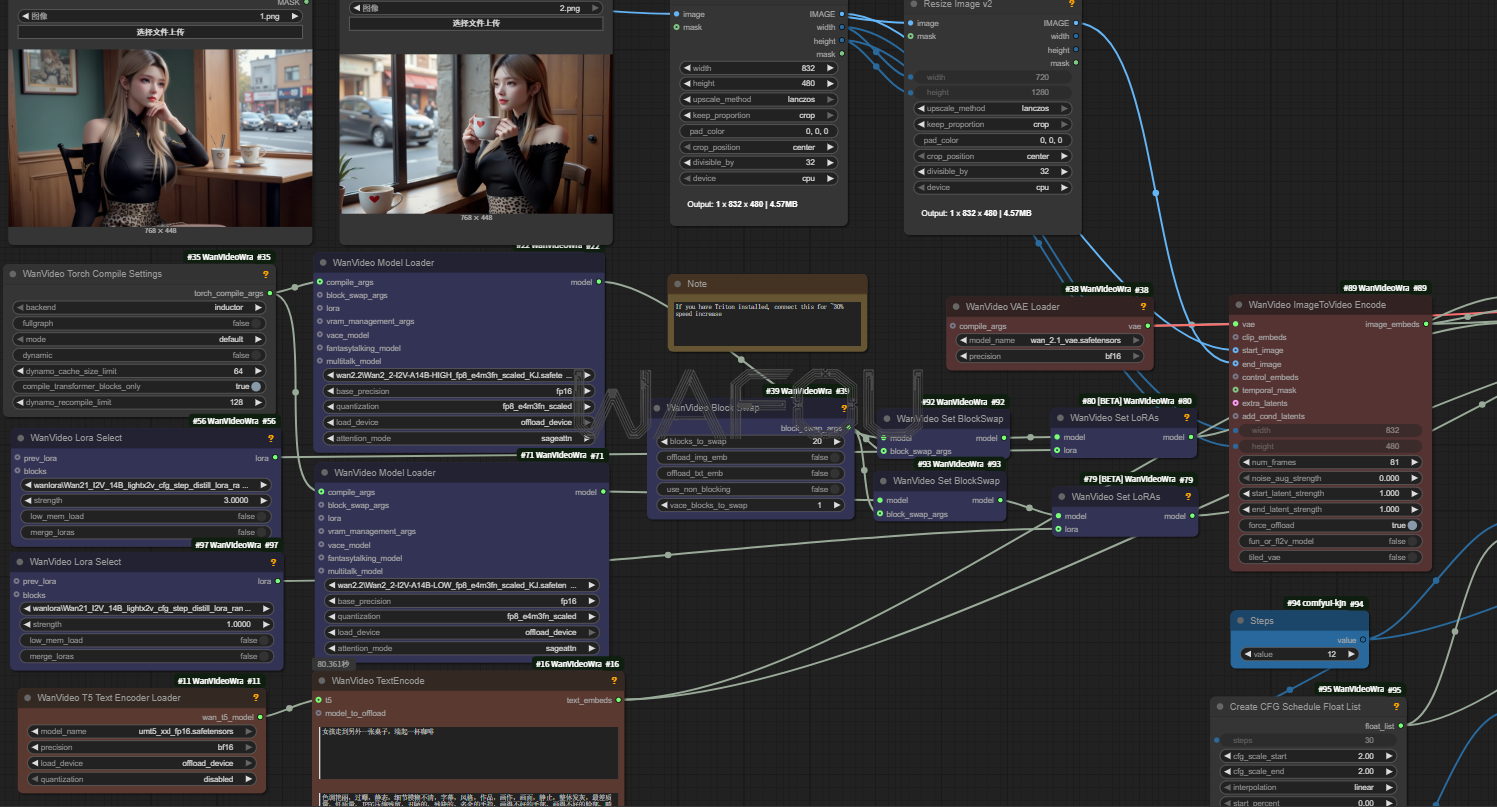
Task: Click the noise_aug_strength 0.000 field
Action: [x=1331, y=478]
